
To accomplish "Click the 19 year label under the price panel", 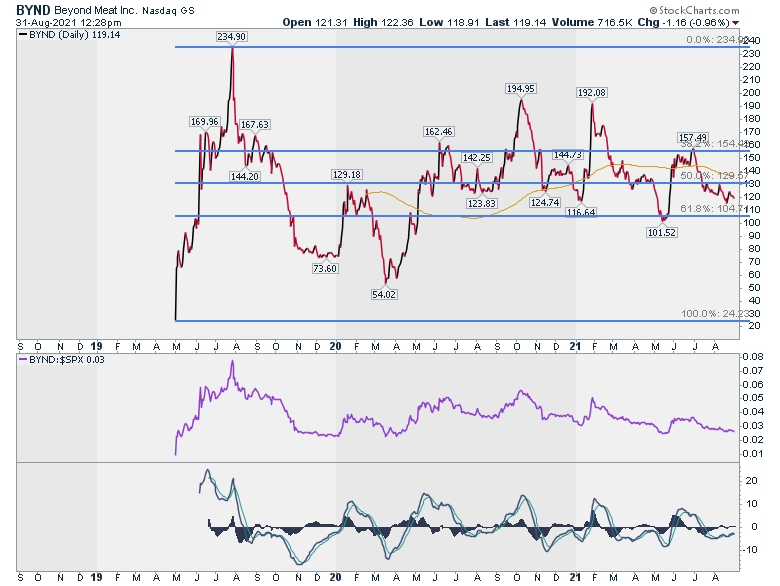I will pyautogui.click(x=97, y=347).
